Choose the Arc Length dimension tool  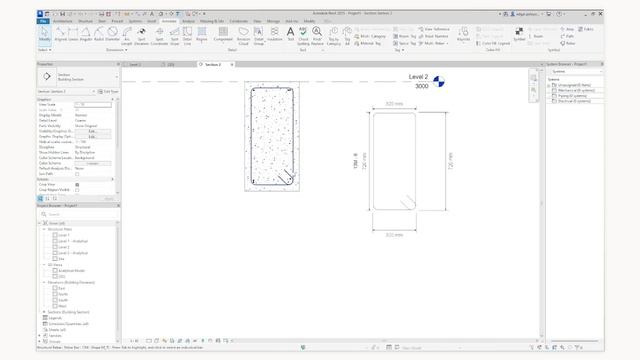127,36
